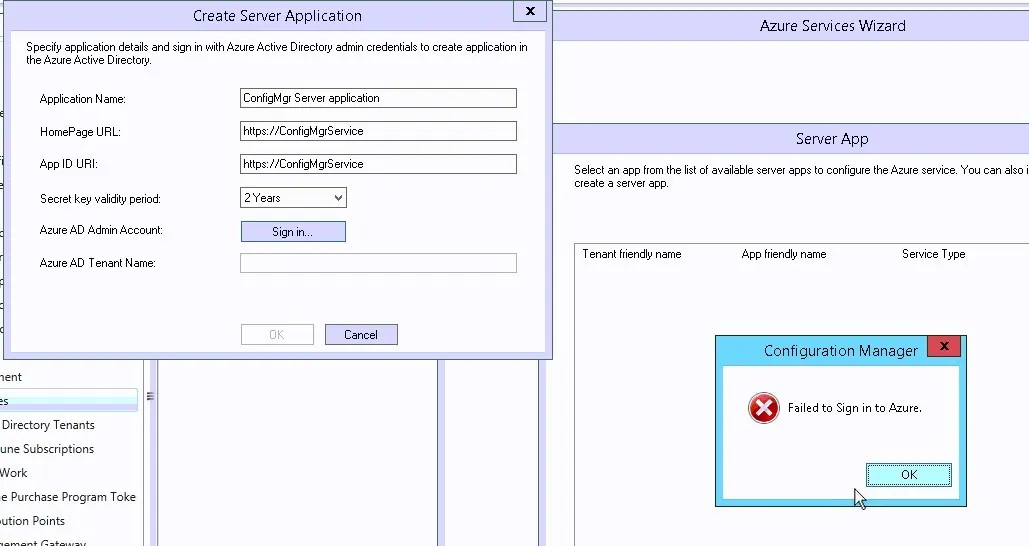Image resolution: width=1029 pixels, height=546 pixels.
Task: Click the Configuration Manager dialog title
Action: pyautogui.click(x=841, y=351)
